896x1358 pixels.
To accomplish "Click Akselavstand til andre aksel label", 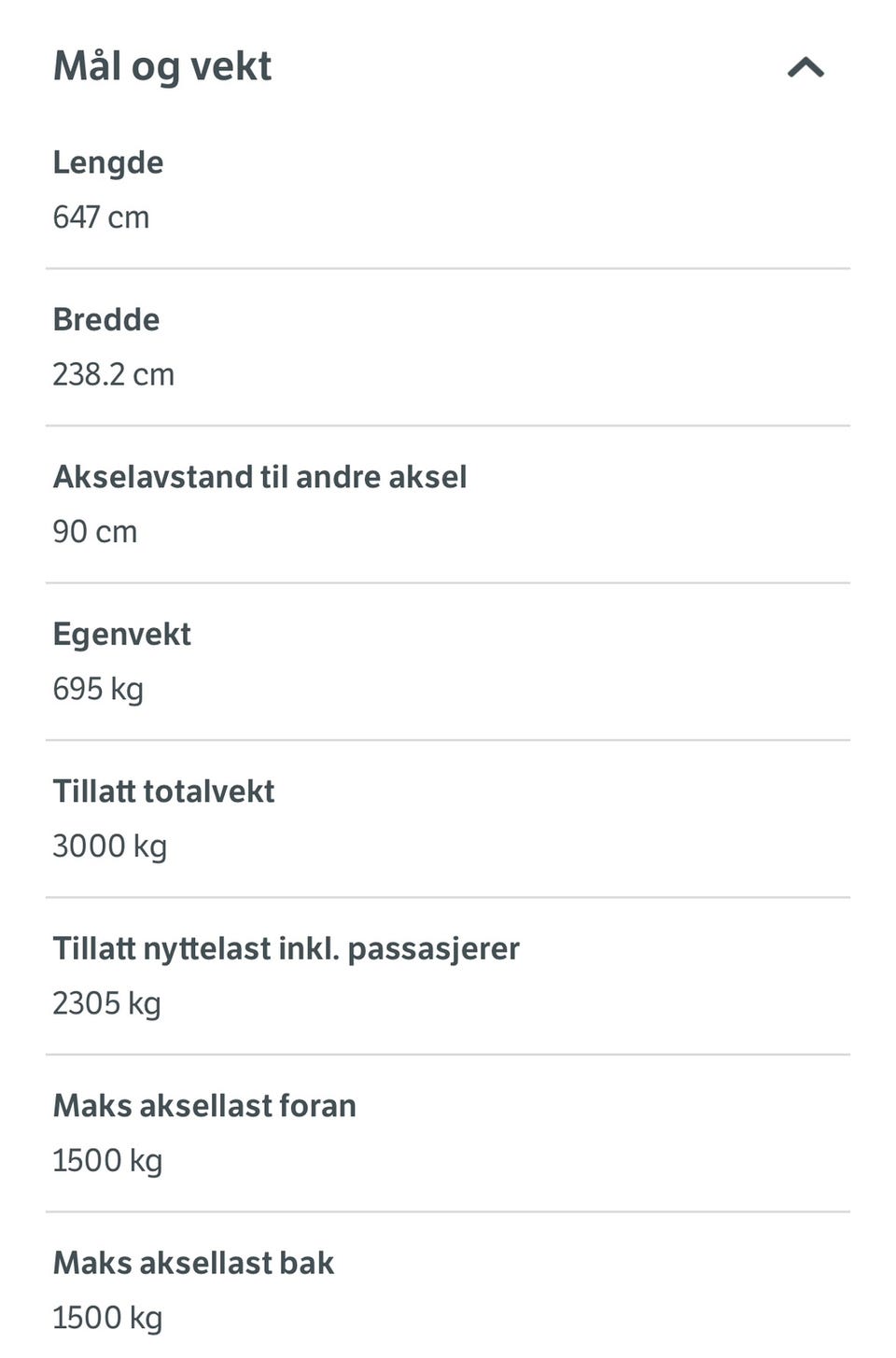I will pyautogui.click(x=259, y=477).
